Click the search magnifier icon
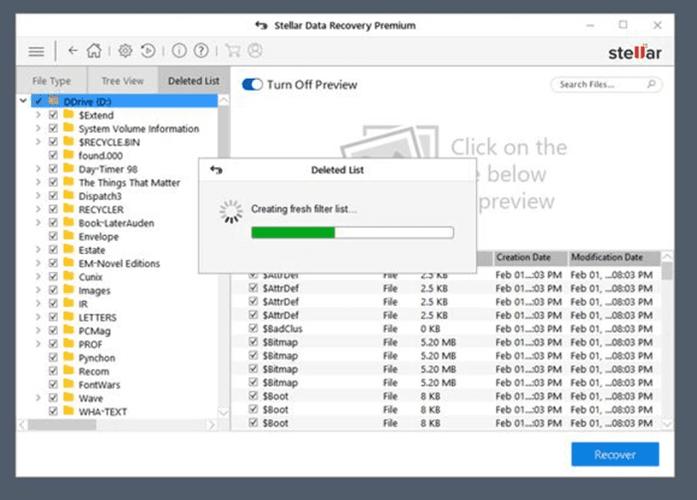The image size is (697, 500). 651,84
